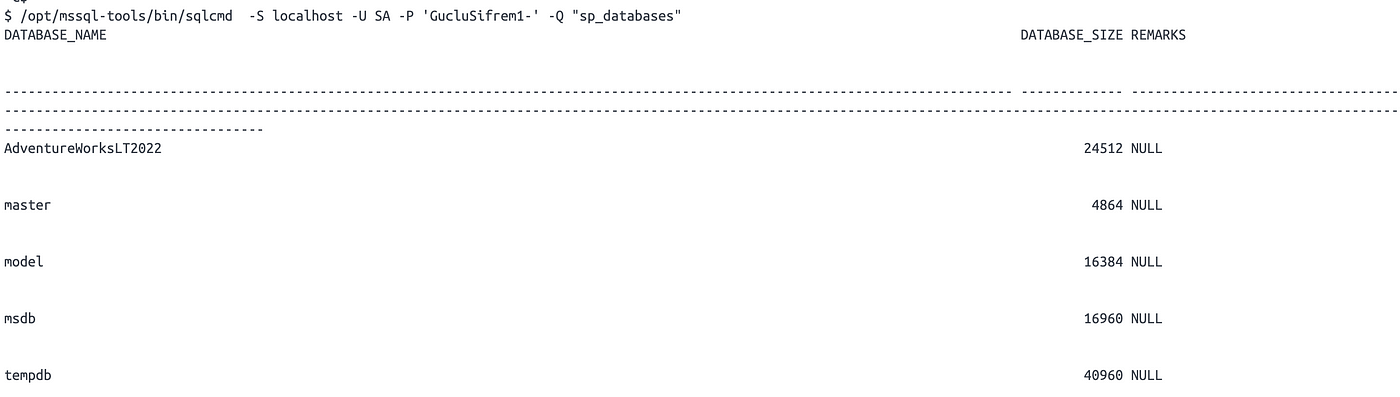1400x397 pixels.
Task: Click the msdb database entry
Action: [20, 318]
